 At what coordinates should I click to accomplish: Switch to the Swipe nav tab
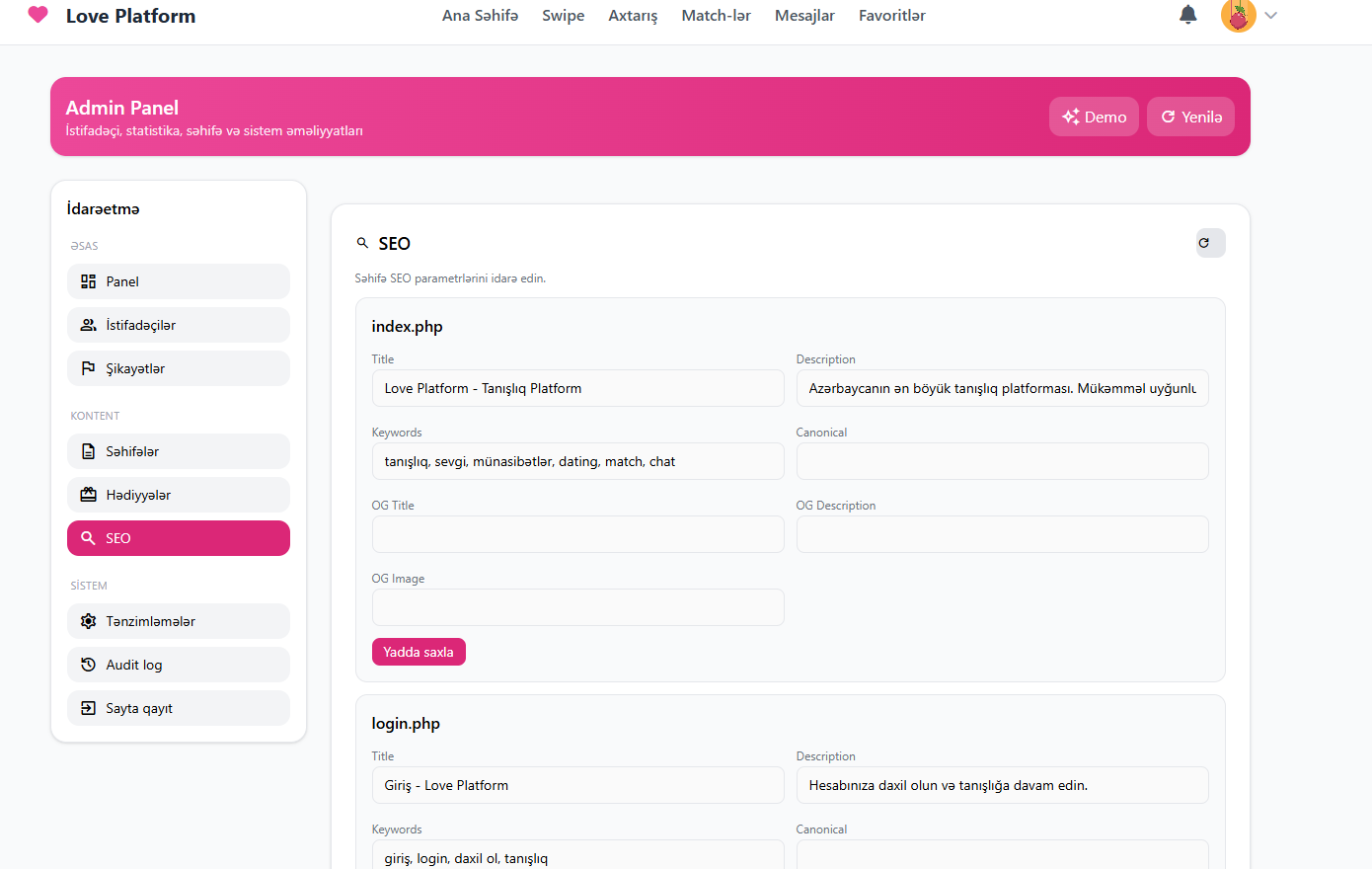[x=563, y=16]
